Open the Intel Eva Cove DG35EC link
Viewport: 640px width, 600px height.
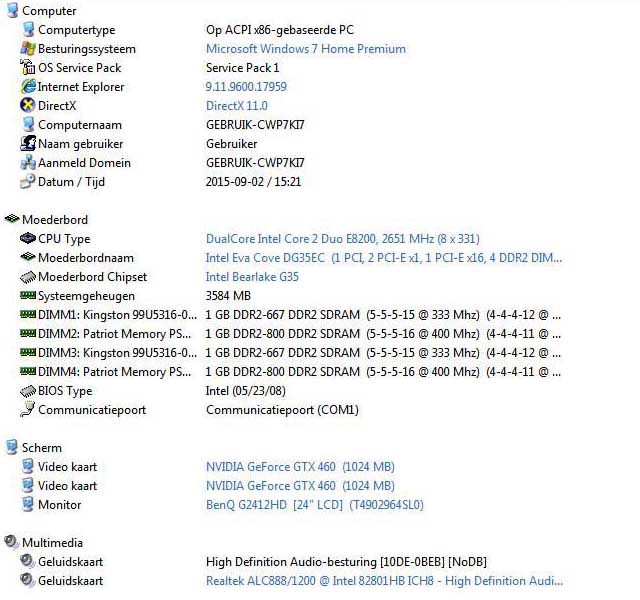tap(384, 258)
